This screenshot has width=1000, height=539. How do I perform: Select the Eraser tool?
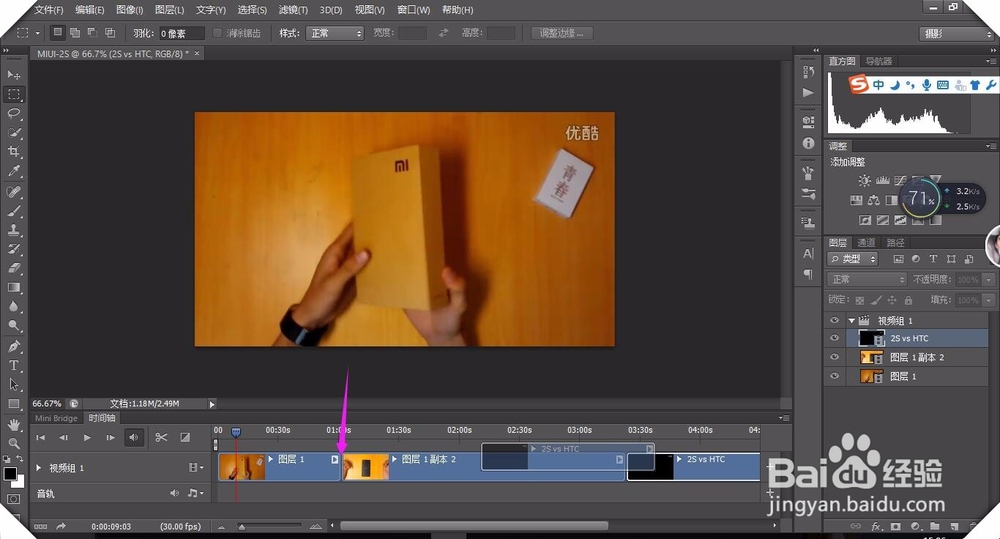pos(13,268)
